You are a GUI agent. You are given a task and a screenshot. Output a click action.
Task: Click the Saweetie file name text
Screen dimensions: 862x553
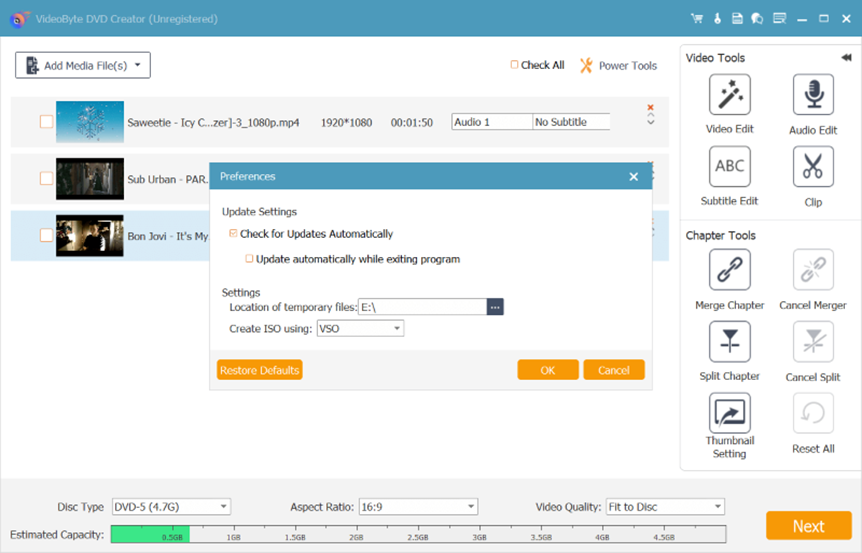[213, 122]
